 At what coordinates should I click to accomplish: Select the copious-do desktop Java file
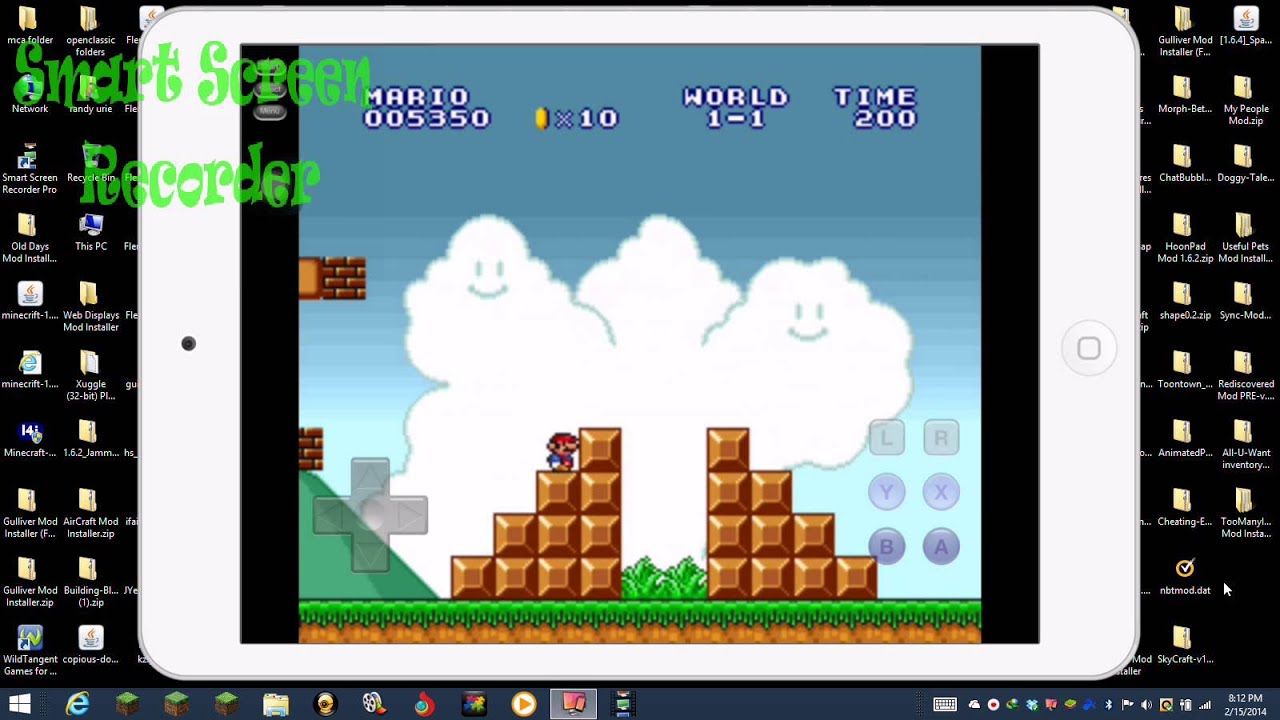90,646
